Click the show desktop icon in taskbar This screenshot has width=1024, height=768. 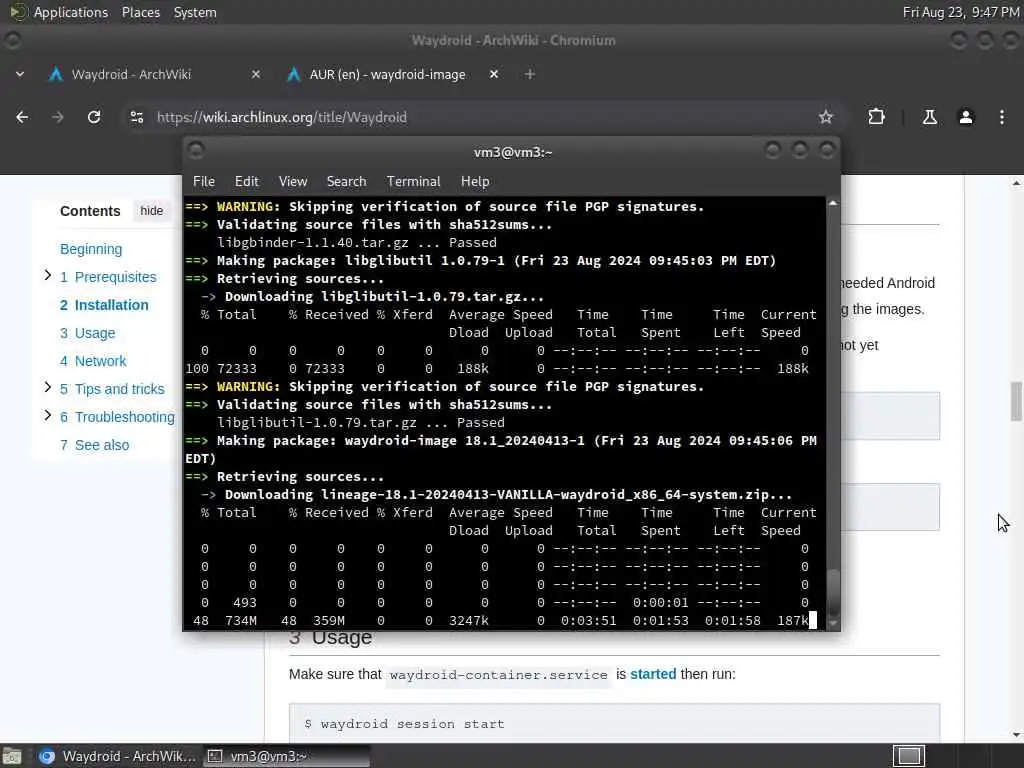pos(12,756)
